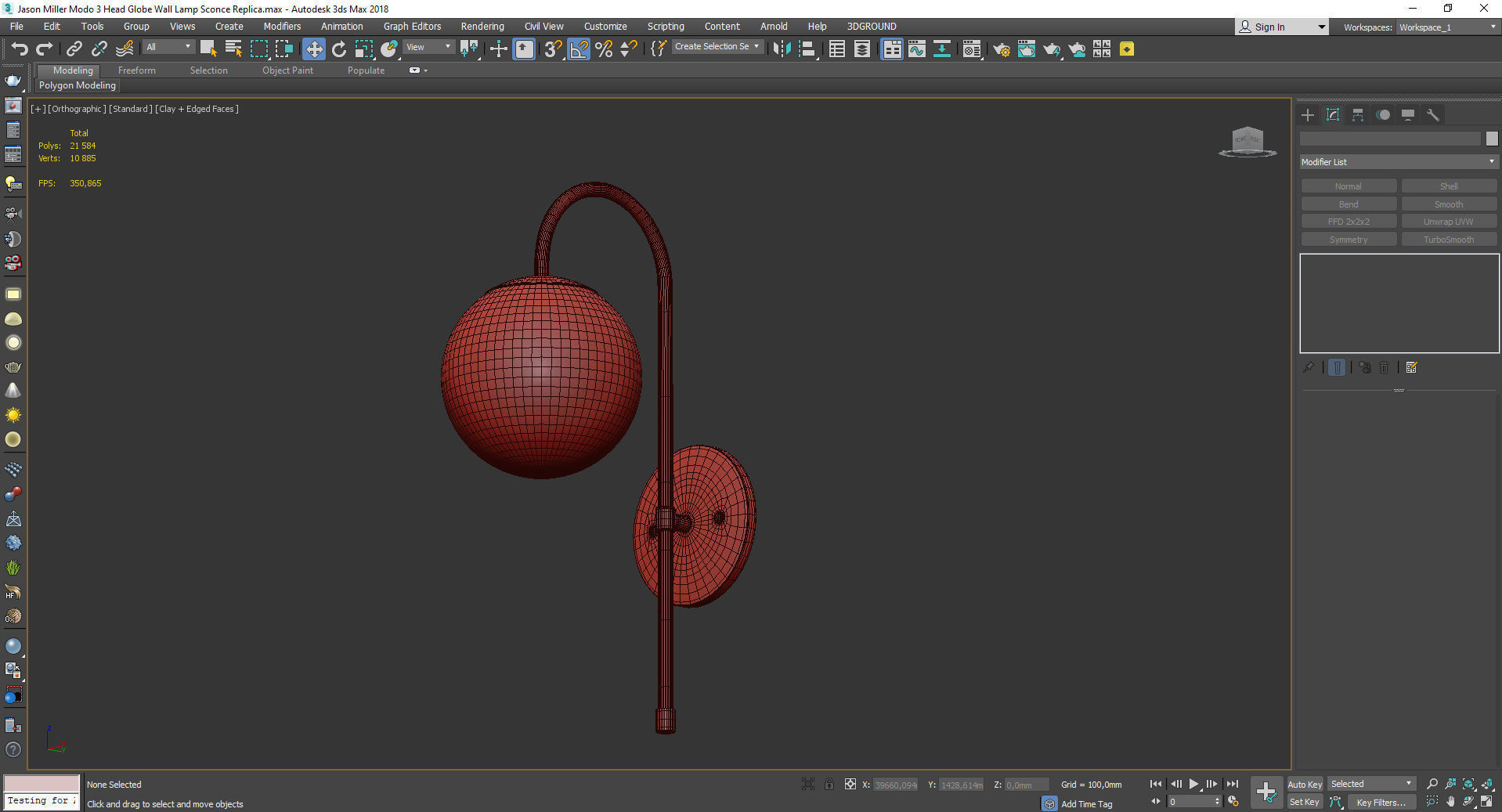Toggle 3D Snaps button

[553, 49]
